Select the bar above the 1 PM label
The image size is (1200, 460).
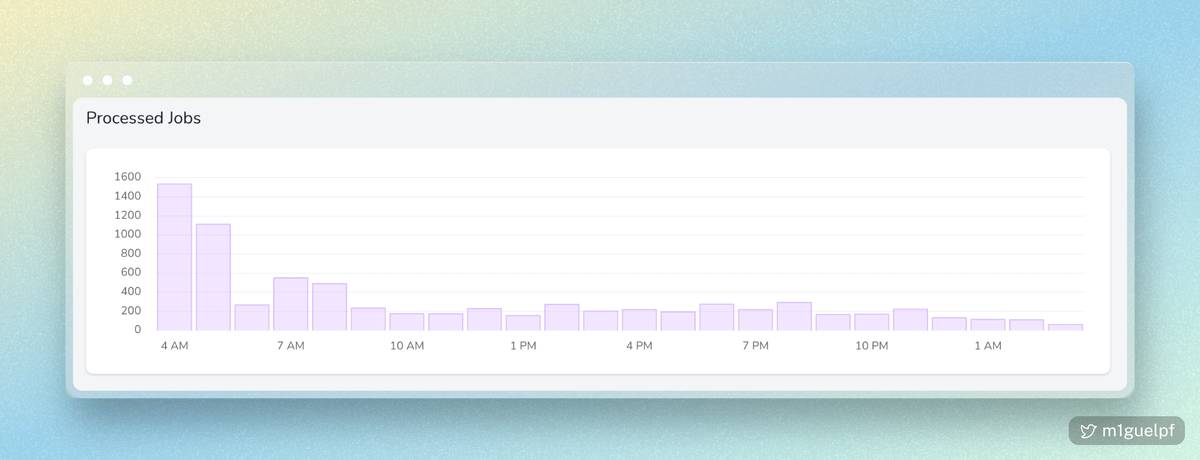[523, 323]
